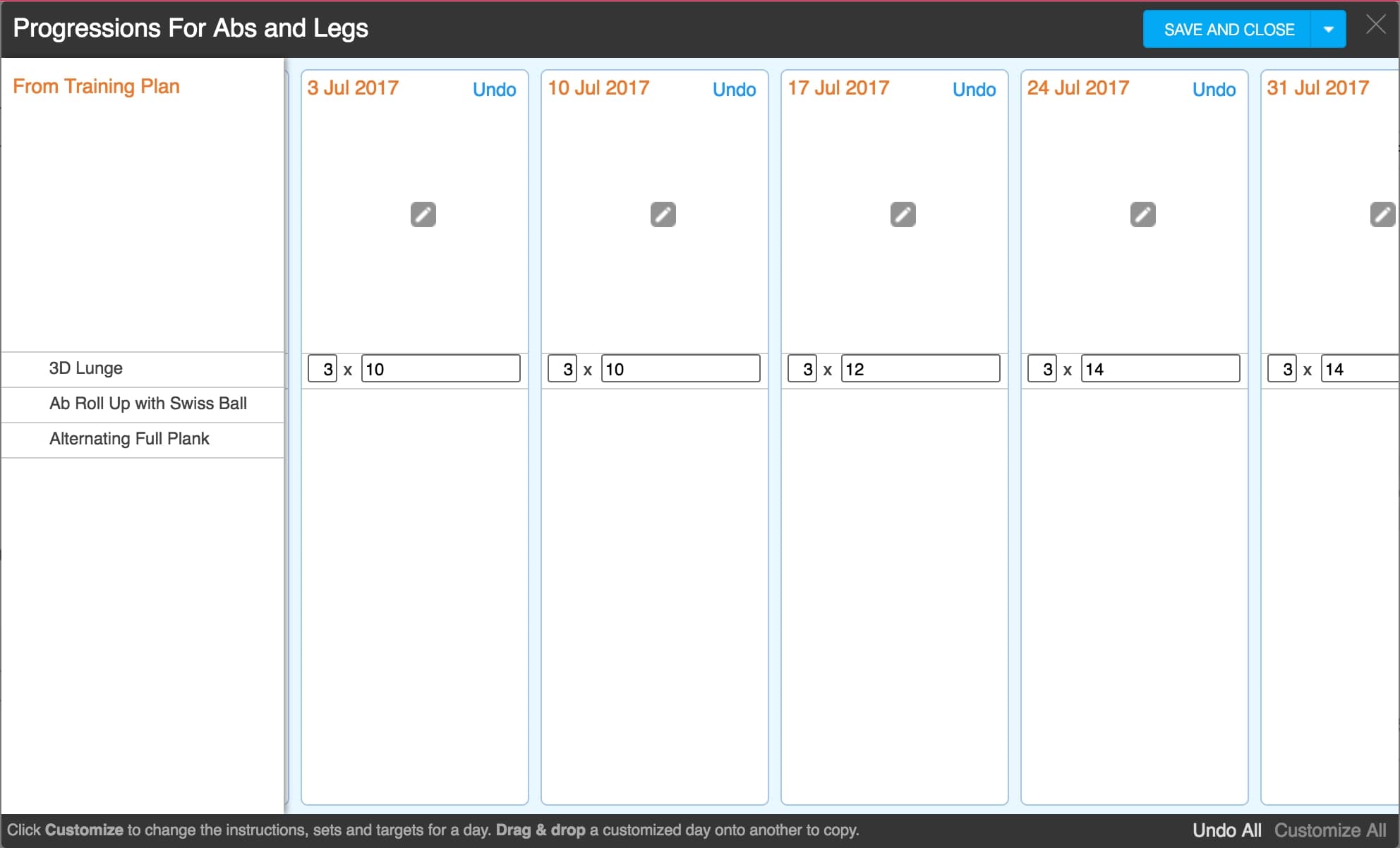Click pencil edit icon for 10 Jul 2017

click(x=663, y=214)
